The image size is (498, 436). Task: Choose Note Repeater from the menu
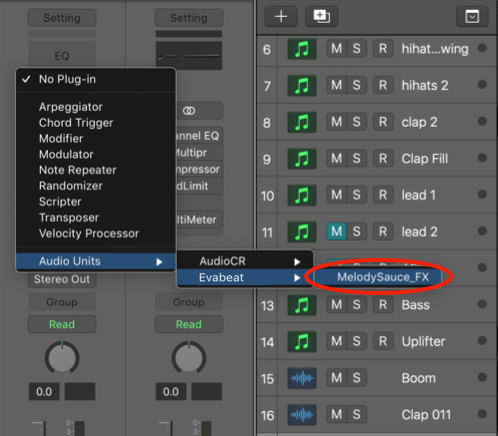96,170
